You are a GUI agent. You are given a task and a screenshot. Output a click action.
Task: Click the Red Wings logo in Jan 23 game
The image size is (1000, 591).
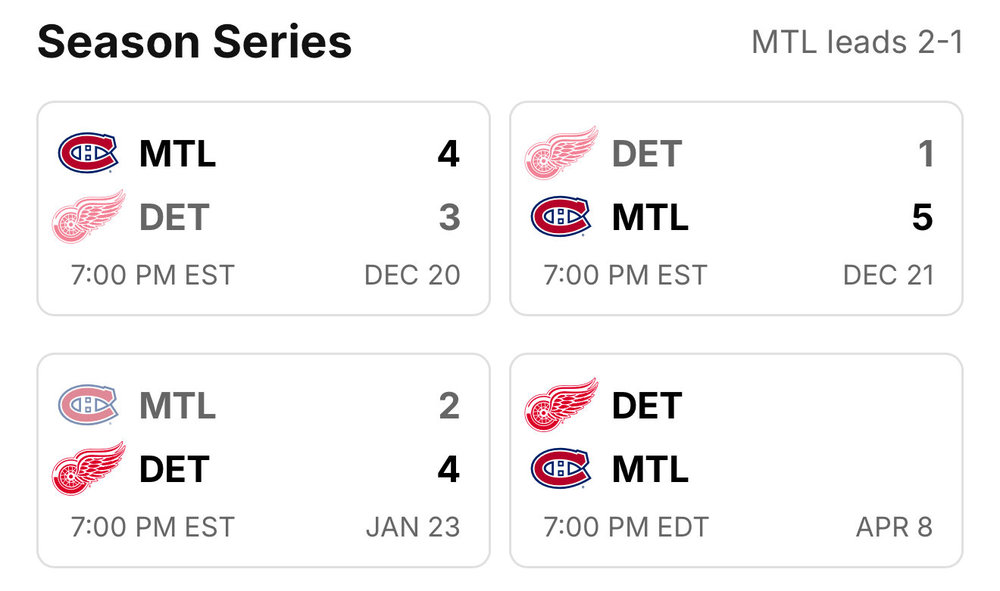[x=88, y=469]
